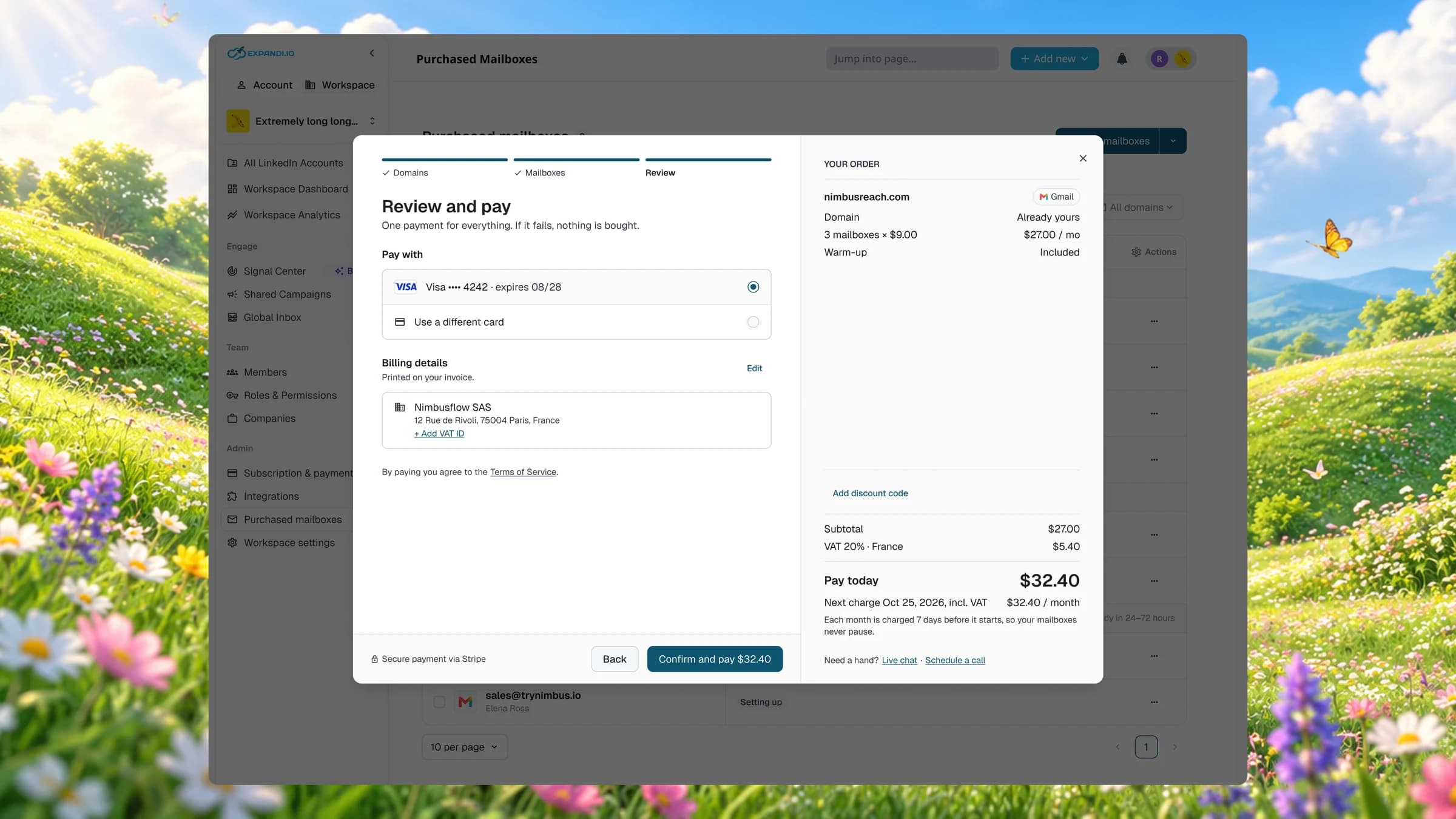Switch to the Workspace tab
The image size is (1456, 819).
coord(340,85)
